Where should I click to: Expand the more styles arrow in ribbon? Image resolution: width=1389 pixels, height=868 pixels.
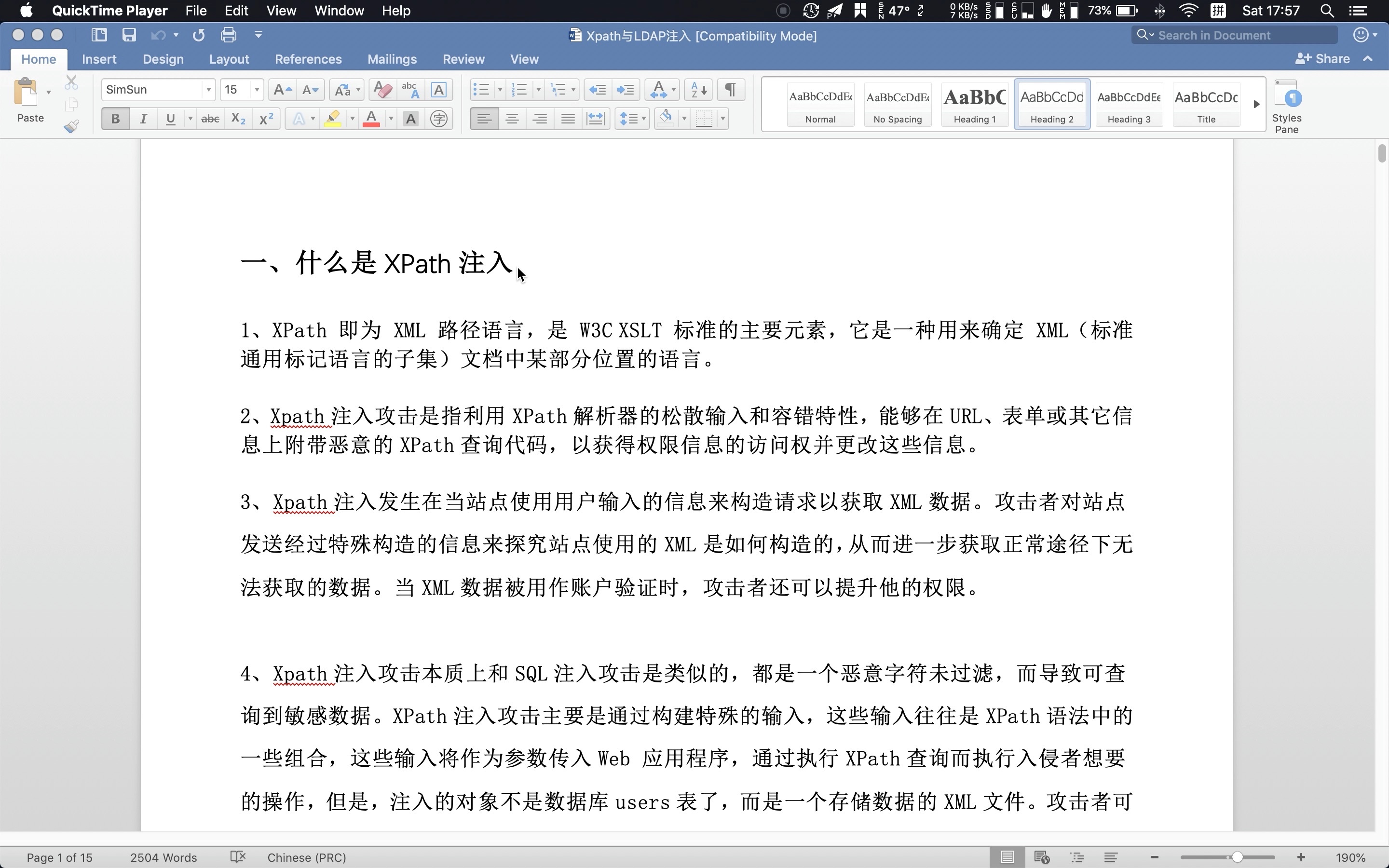(x=1256, y=104)
